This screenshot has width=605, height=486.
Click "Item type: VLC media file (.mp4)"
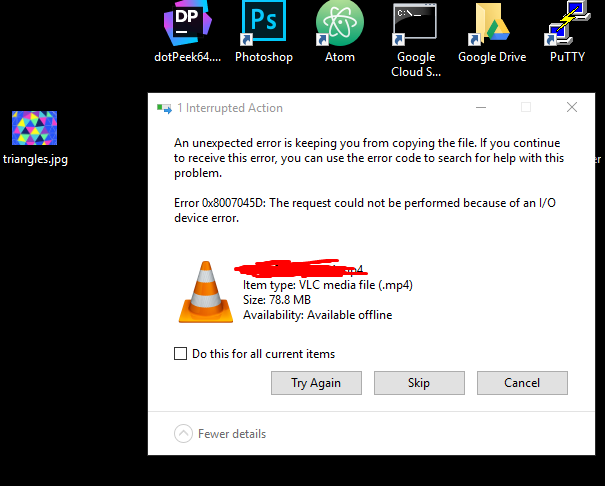pos(328,285)
